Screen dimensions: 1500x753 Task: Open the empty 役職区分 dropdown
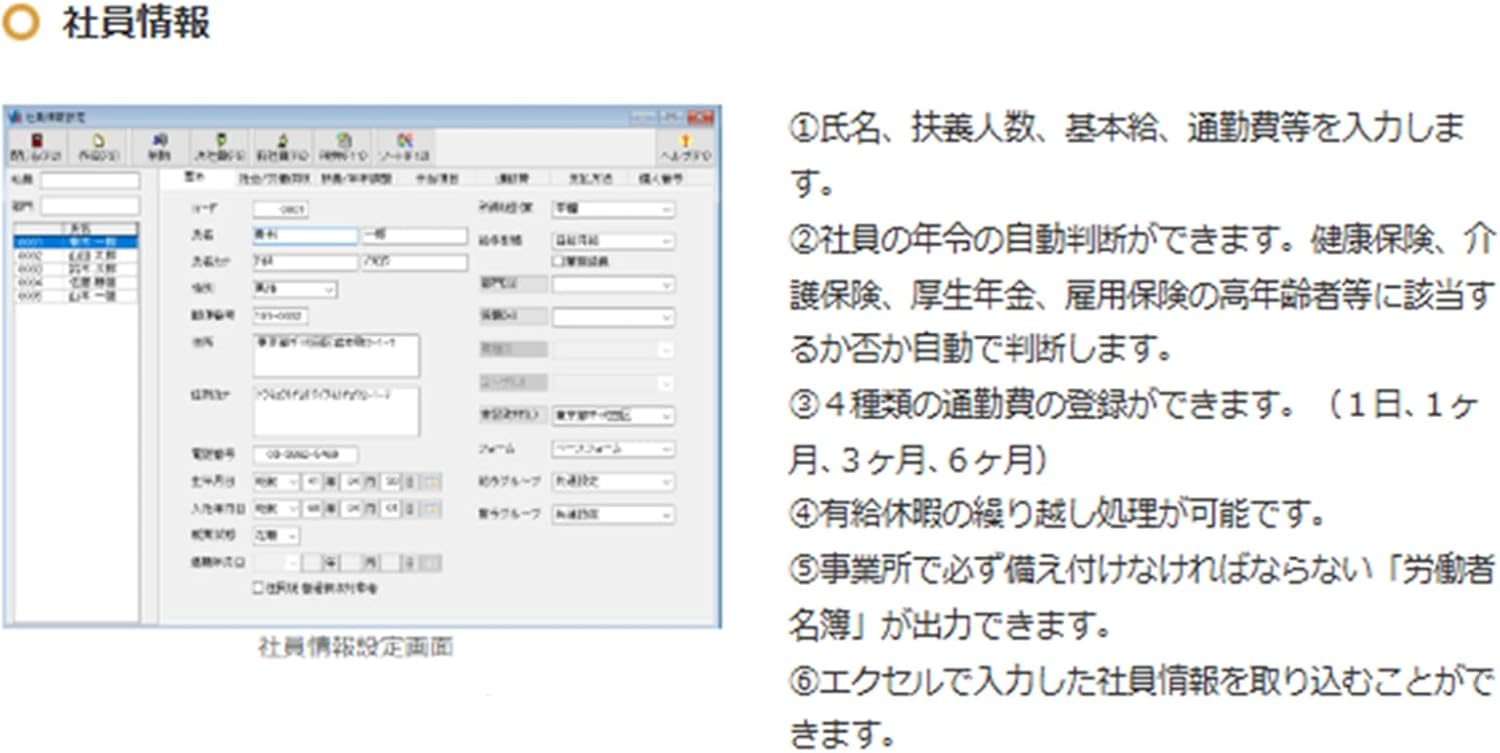613,317
